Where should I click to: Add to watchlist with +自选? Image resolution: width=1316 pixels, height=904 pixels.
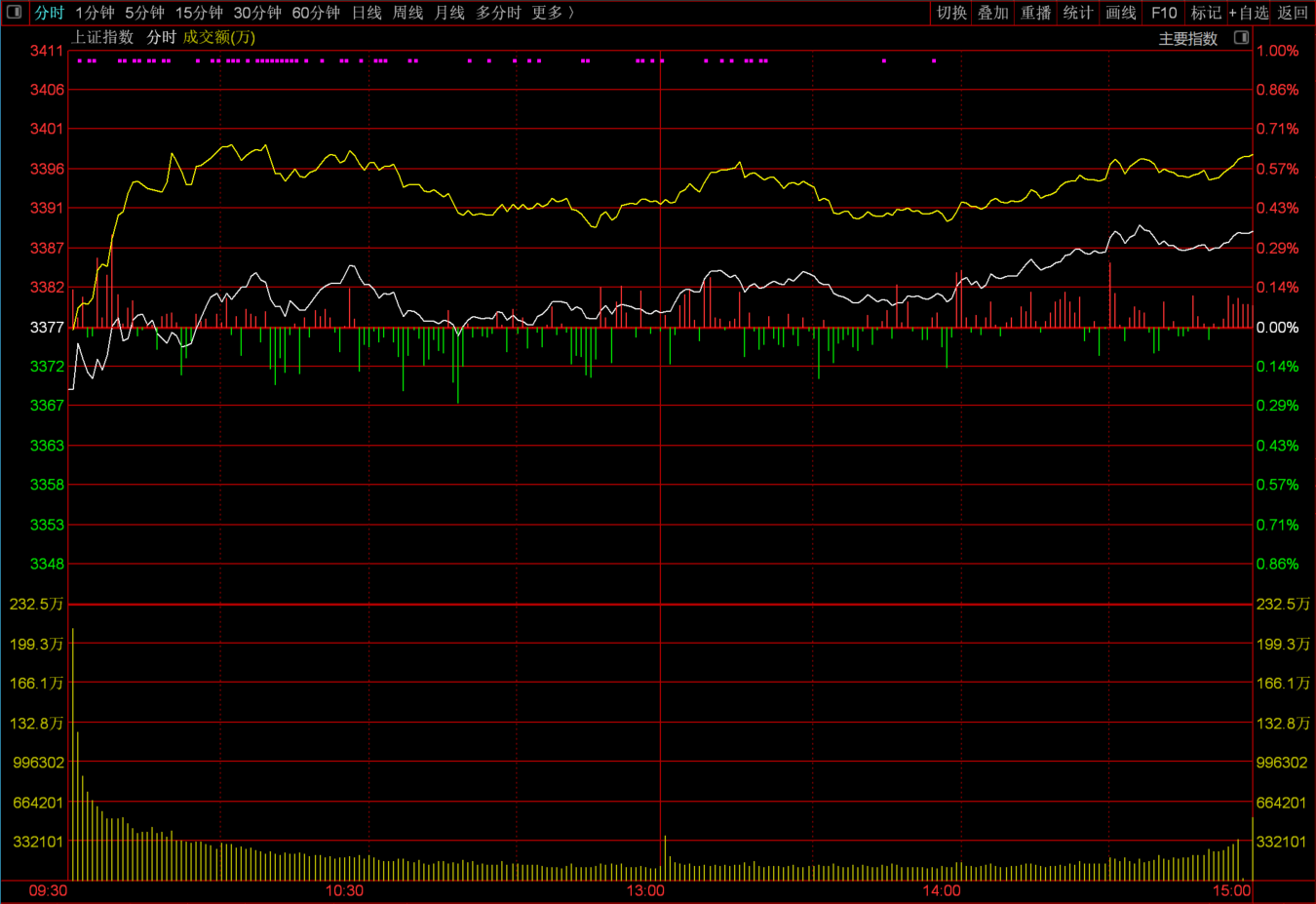pyautogui.click(x=1249, y=13)
